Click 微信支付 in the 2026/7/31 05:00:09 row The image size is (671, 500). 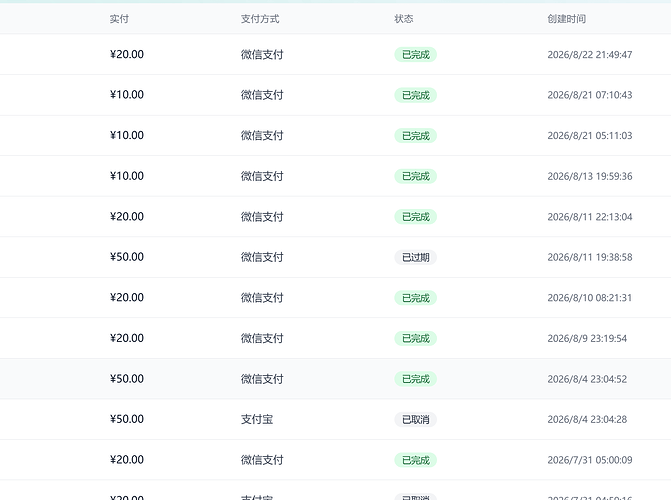click(x=262, y=460)
